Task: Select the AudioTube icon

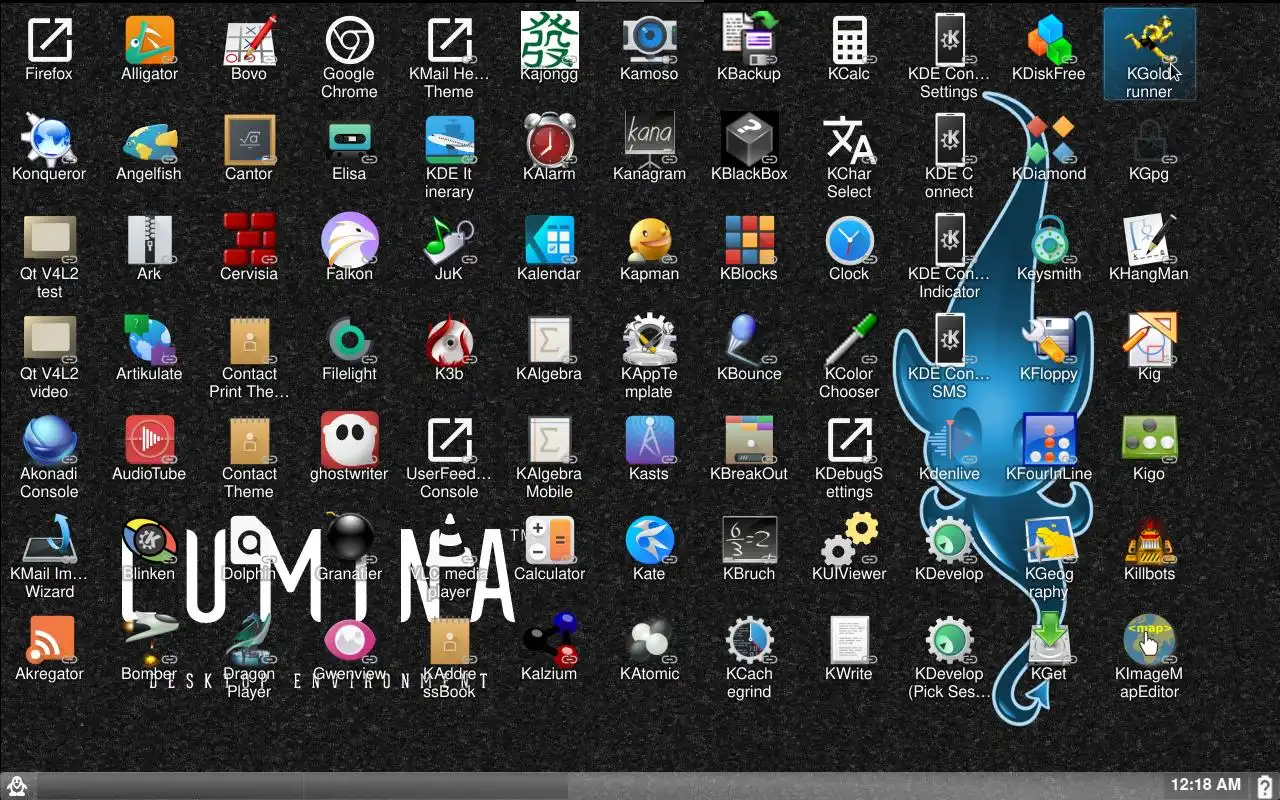Action: pyautogui.click(x=149, y=440)
